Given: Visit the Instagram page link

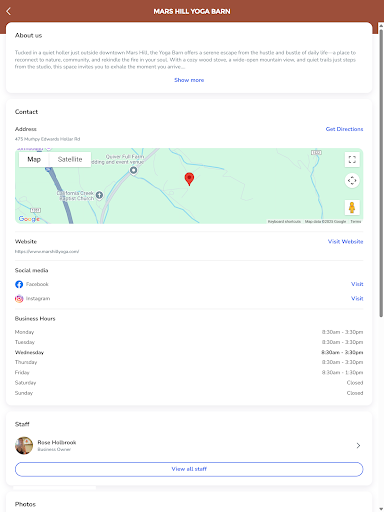Looking at the screenshot, I should [x=357, y=299].
